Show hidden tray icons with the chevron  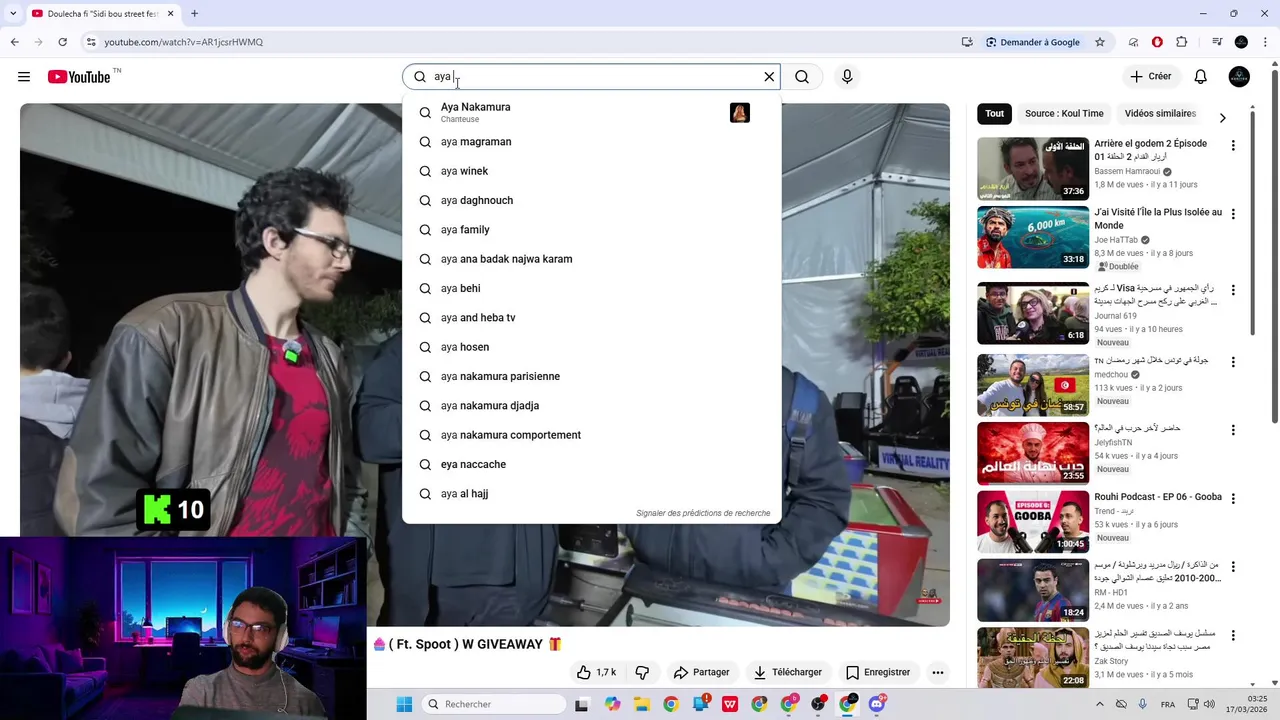(x=1100, y=704)
